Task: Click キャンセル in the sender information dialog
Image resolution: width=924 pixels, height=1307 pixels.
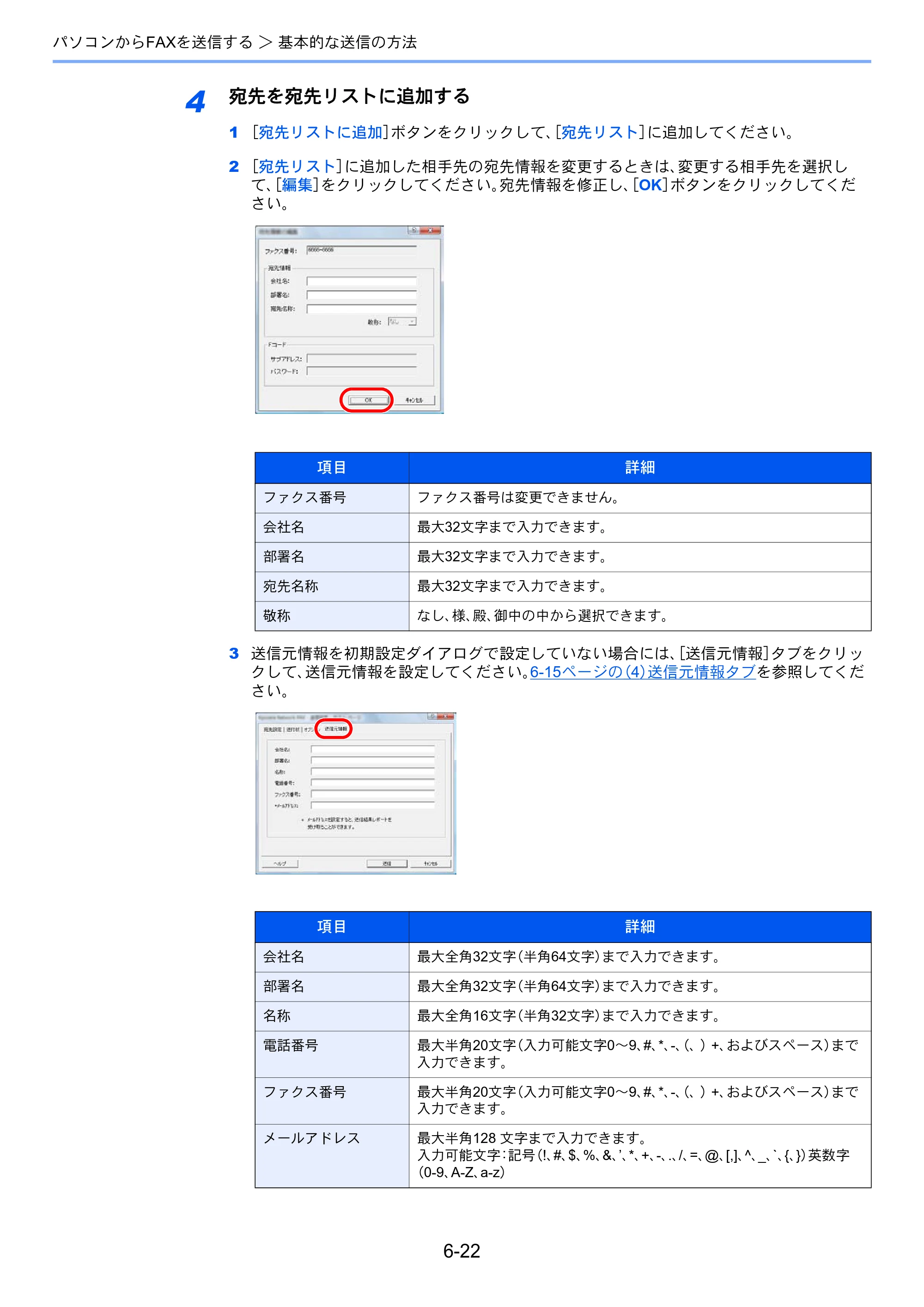Action: pos(431,863)
